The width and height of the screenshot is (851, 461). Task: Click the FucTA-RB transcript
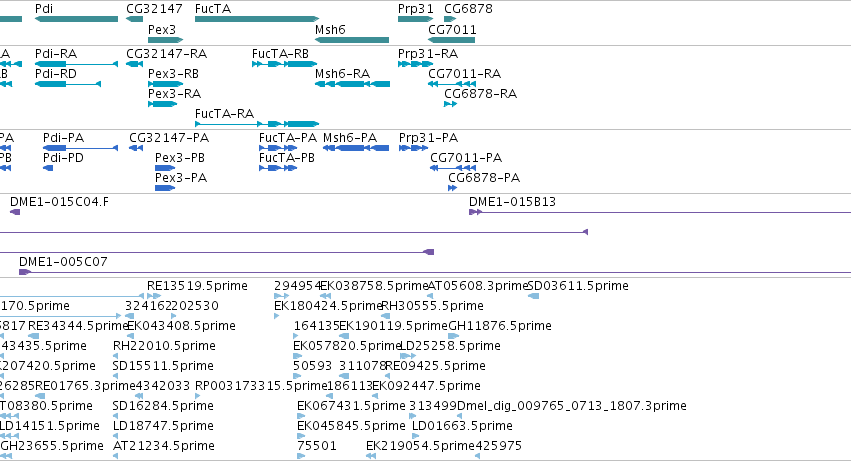284,64
